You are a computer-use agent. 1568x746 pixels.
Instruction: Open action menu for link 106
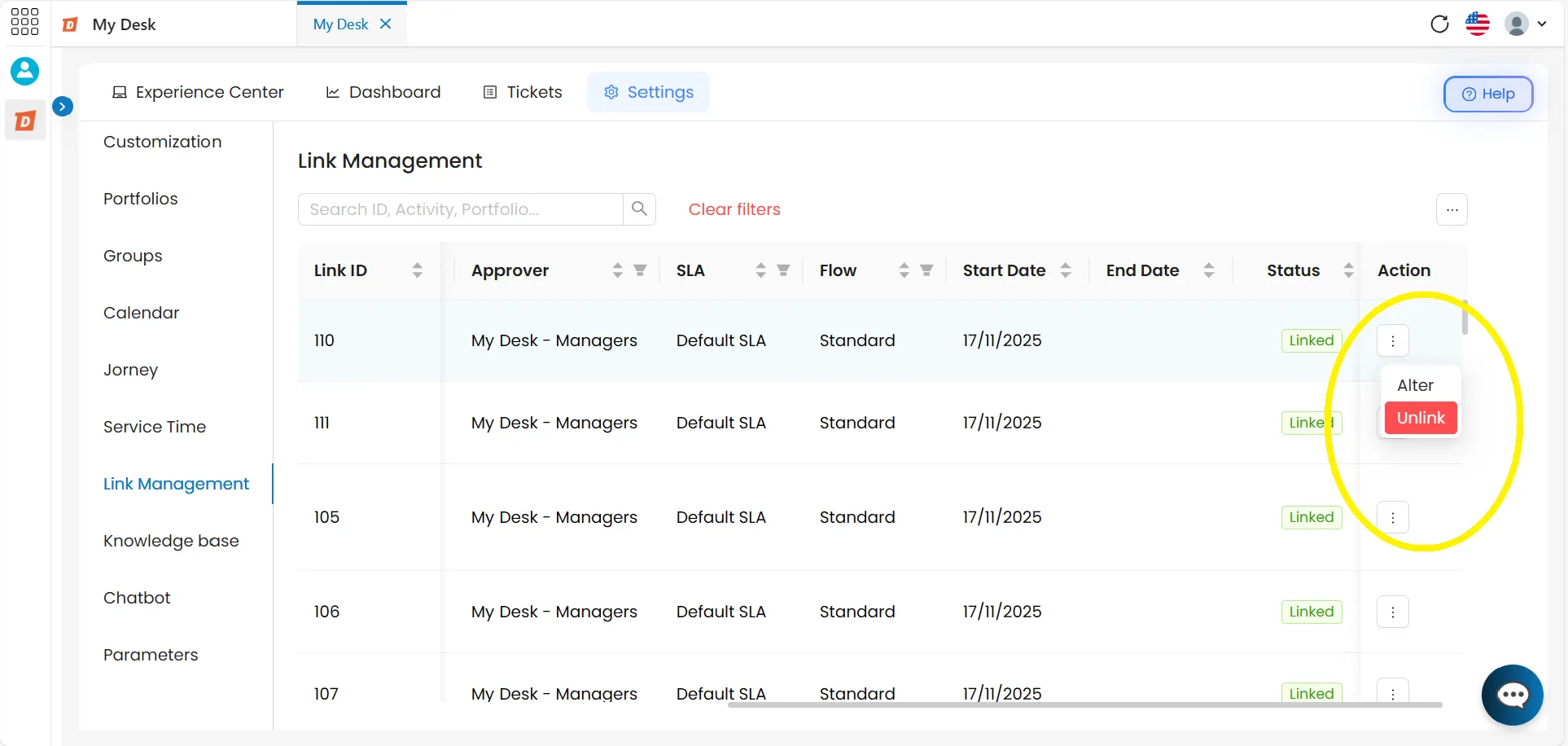pos(1393,612)
